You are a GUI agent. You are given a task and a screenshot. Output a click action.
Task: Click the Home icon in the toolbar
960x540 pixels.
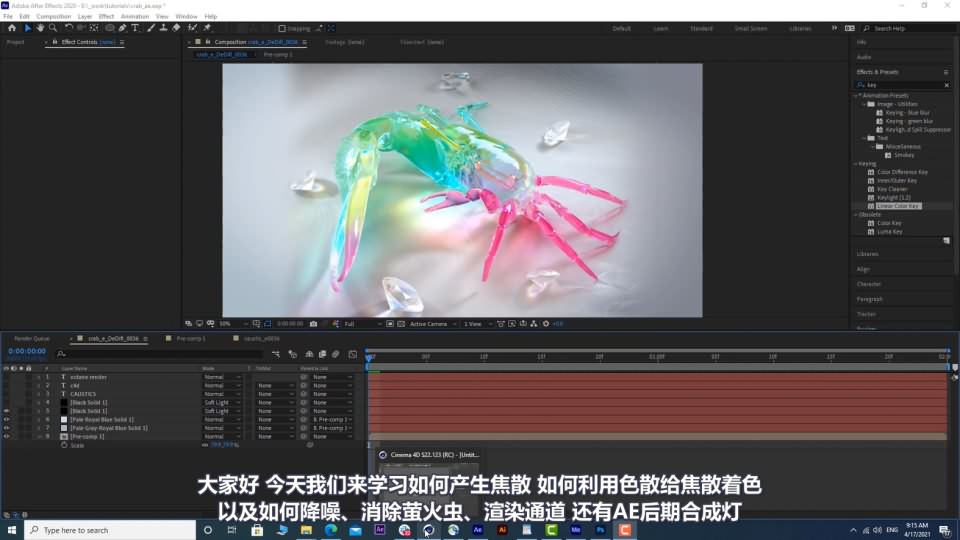[12, 28]
